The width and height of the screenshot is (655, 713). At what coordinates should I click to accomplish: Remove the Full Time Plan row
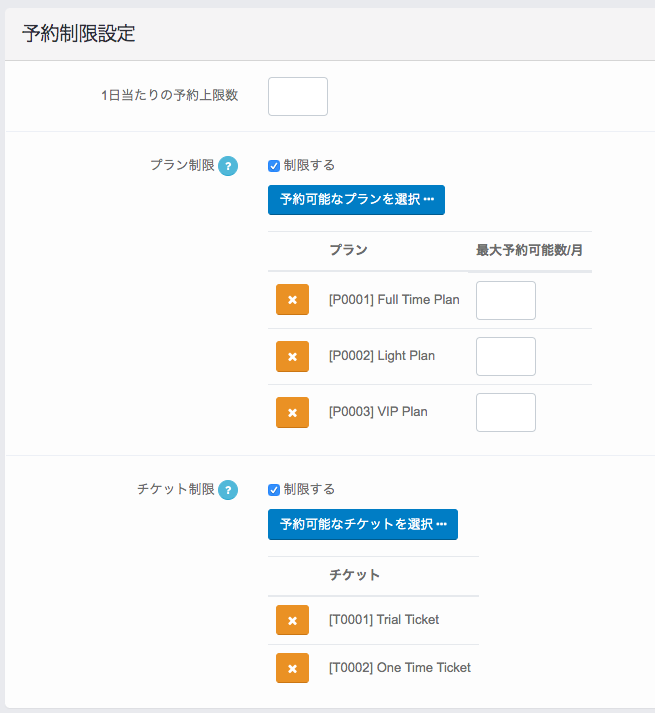click(x=292, y=300)
